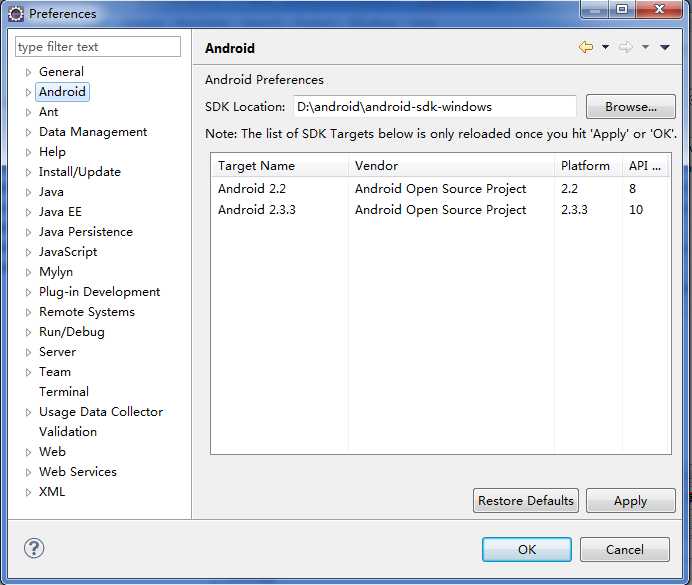Click the Cancel button
692x585 pixels.
[x=624, y=550]
